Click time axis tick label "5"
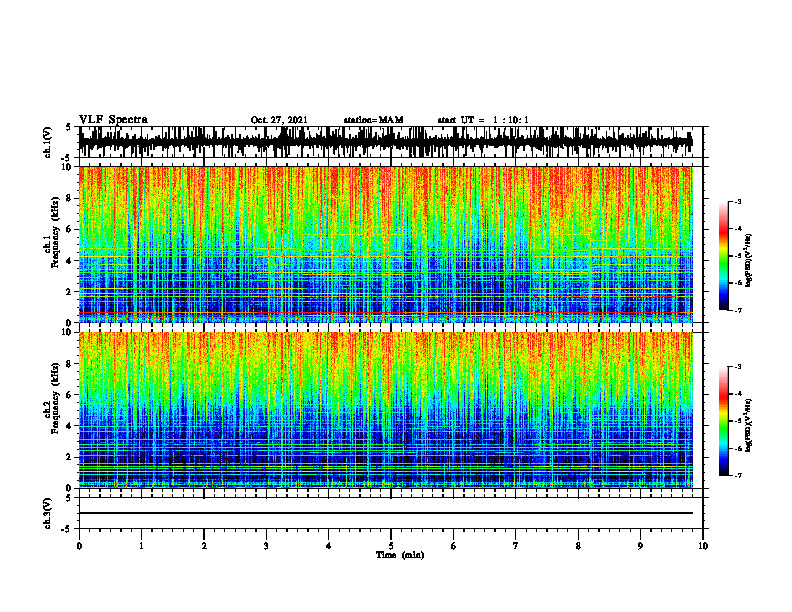The height and width of the screenshot is (612, 792). pos(391,546)
